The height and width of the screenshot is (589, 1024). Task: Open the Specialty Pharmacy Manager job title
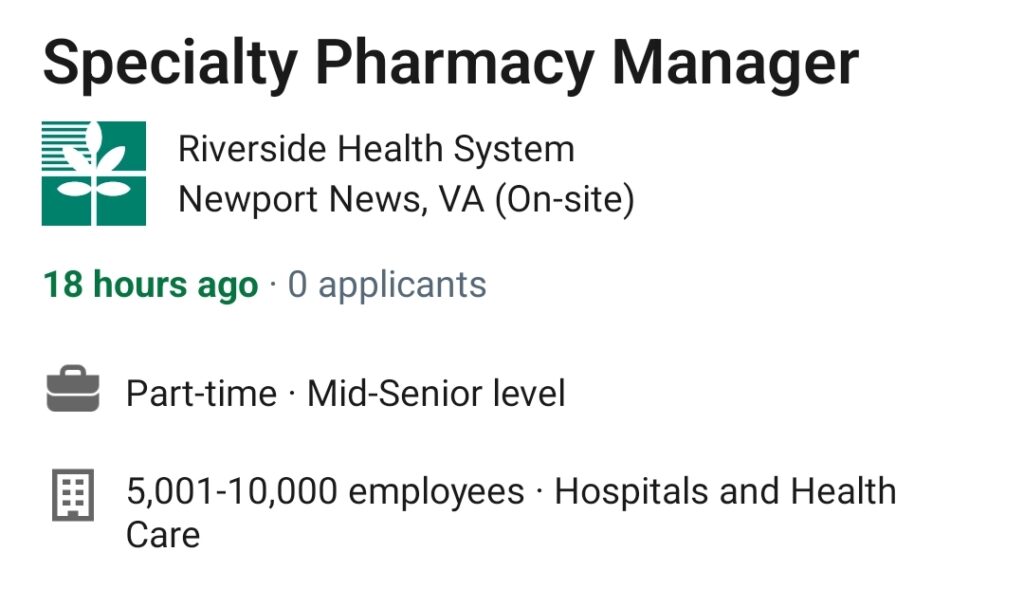click(x=451, y=64)
